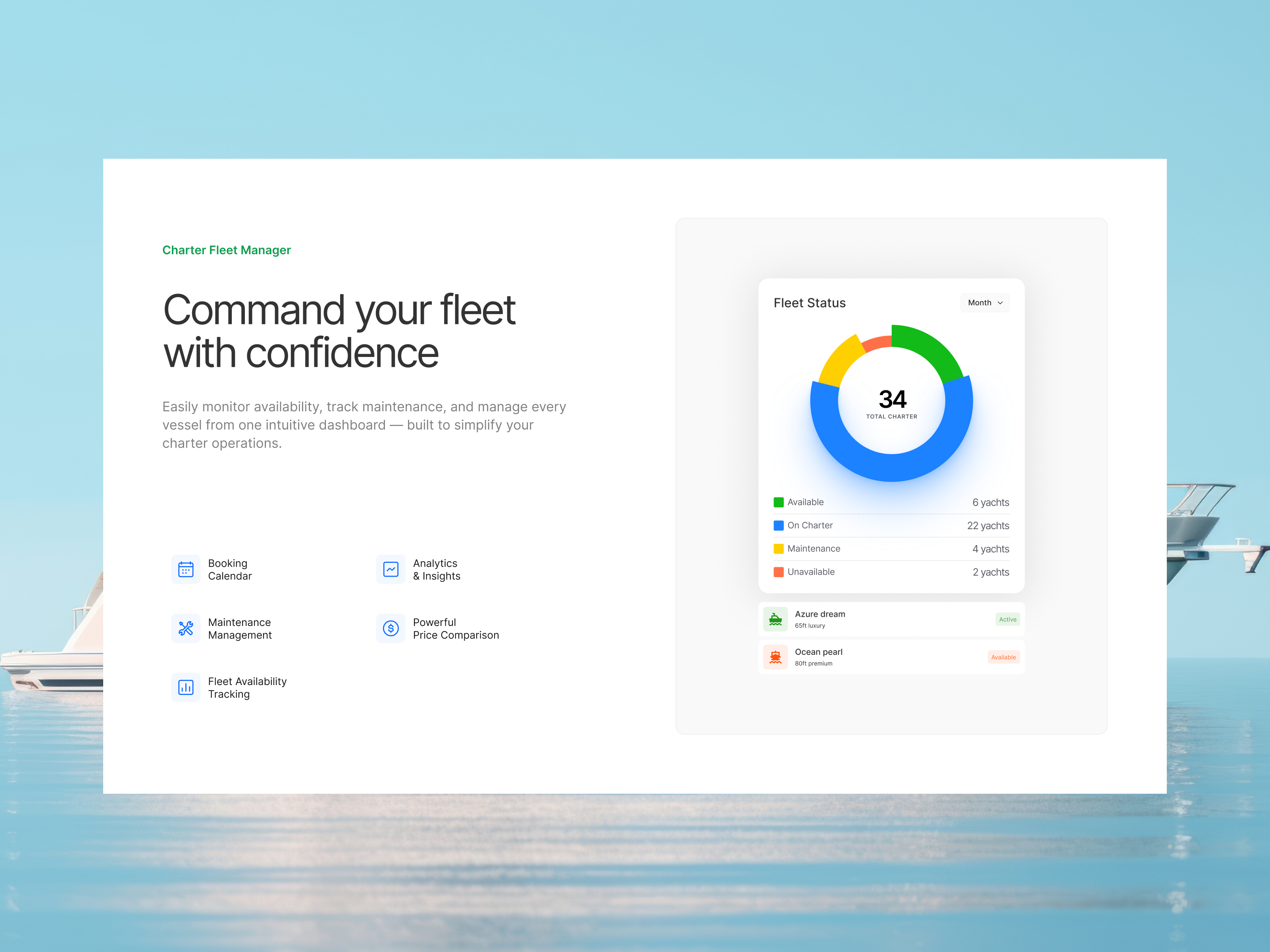Click the '65ft luxury' subtitle
The width and height of the screenshot is (1270, 952).
point(810,626)
